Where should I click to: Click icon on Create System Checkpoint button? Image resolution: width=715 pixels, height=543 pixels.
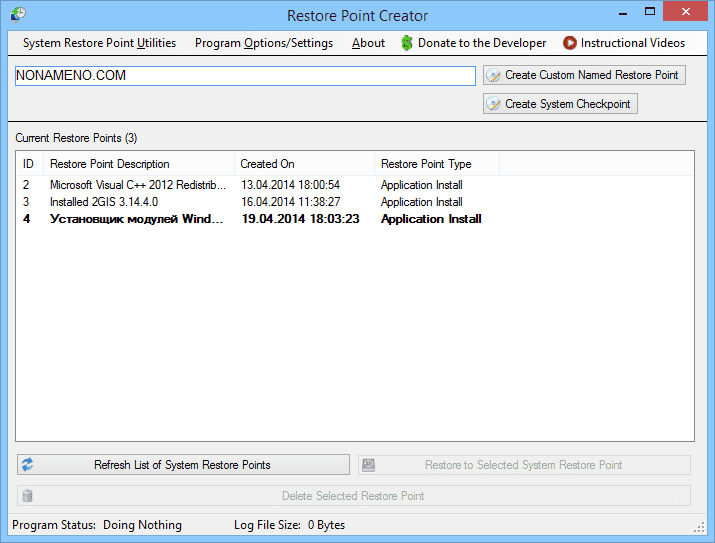[x=494, y=104]
